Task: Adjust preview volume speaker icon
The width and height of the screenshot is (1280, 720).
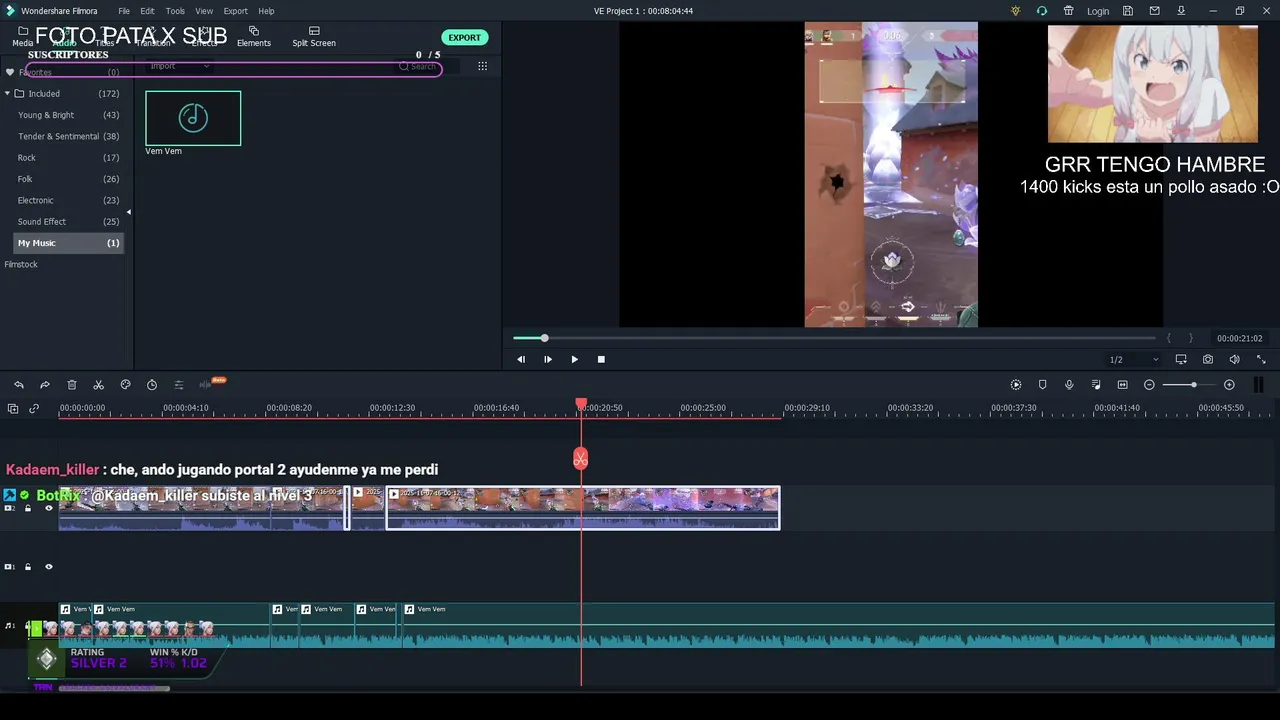Action: point(1234,359)
